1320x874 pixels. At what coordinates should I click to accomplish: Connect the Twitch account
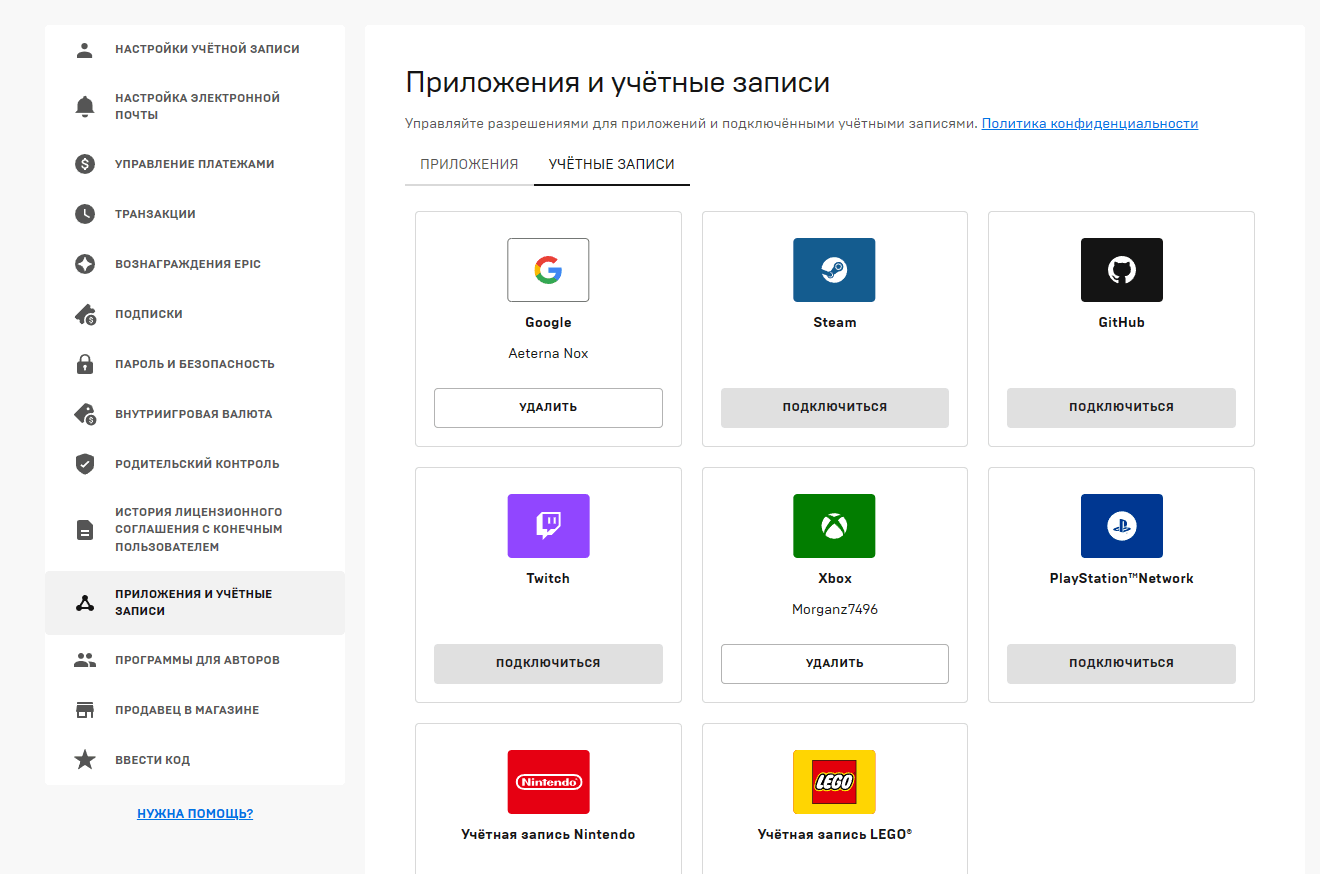pos(548,663)
